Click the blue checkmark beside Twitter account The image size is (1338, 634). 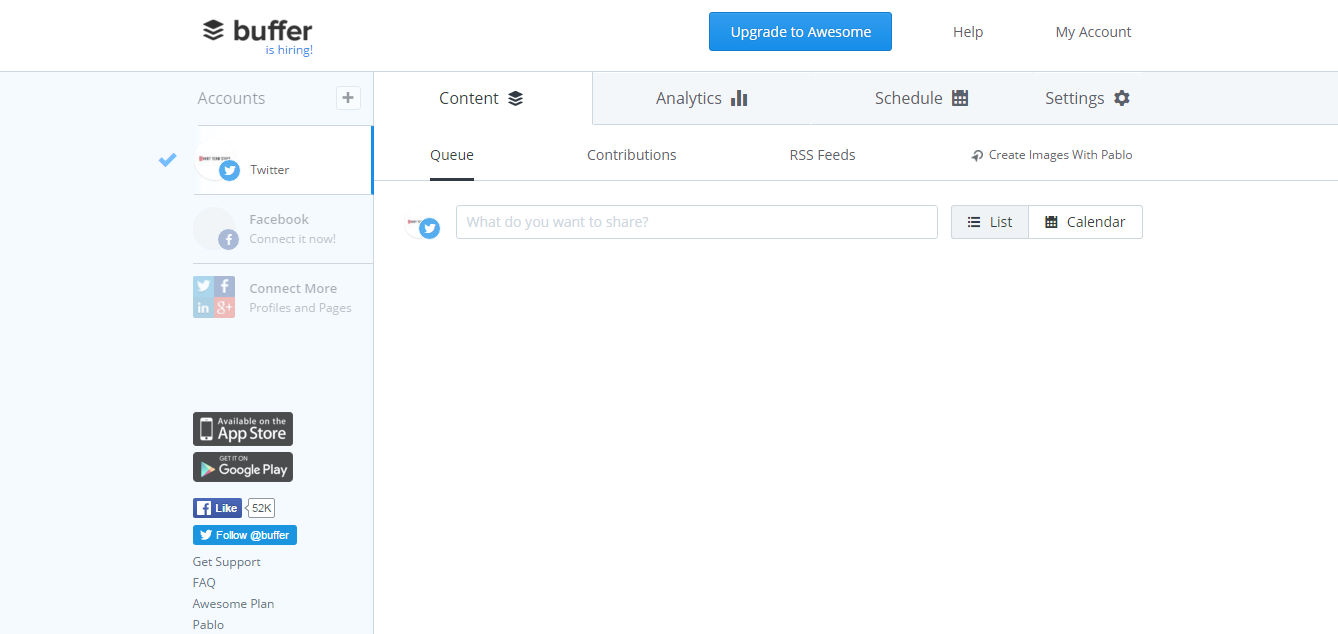pyautogui.click(x=168, y=159)
